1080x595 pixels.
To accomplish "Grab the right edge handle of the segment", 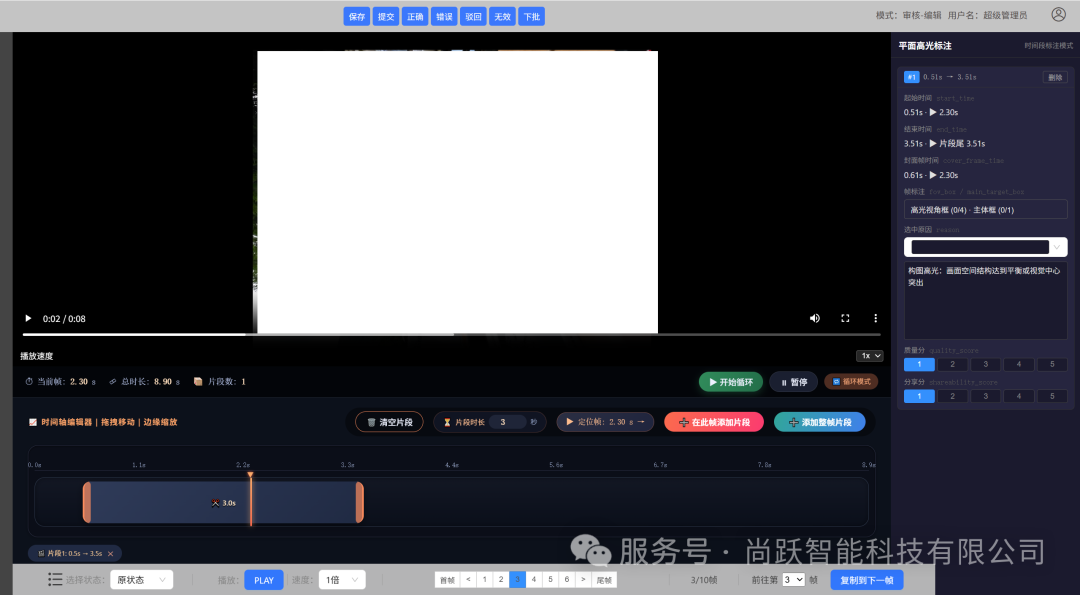I will [360, 503].
